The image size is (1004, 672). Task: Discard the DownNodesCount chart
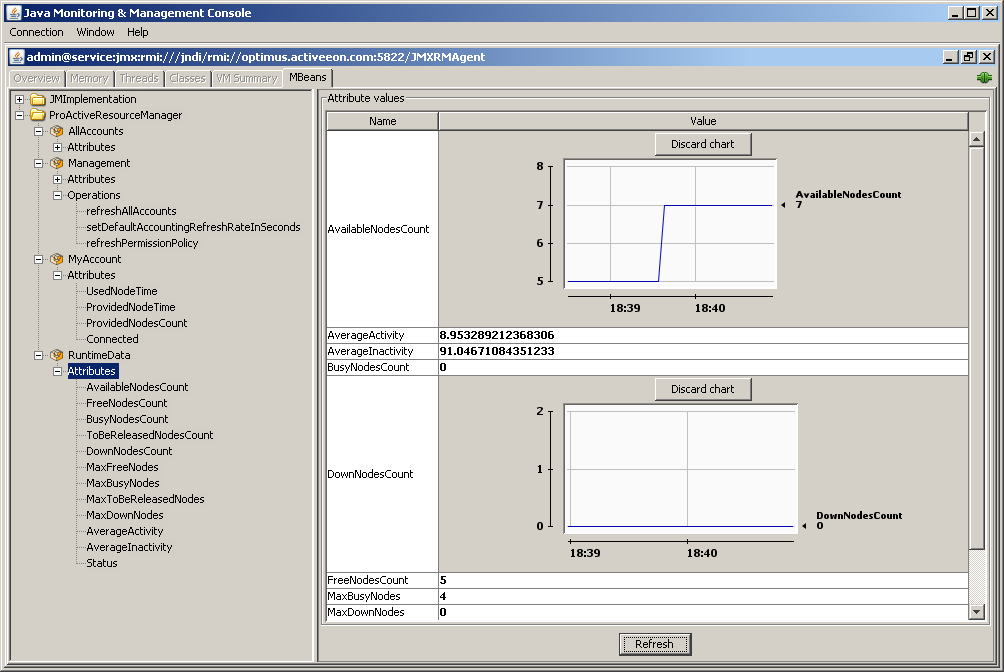pyautogui.click(x=703, y=389)
